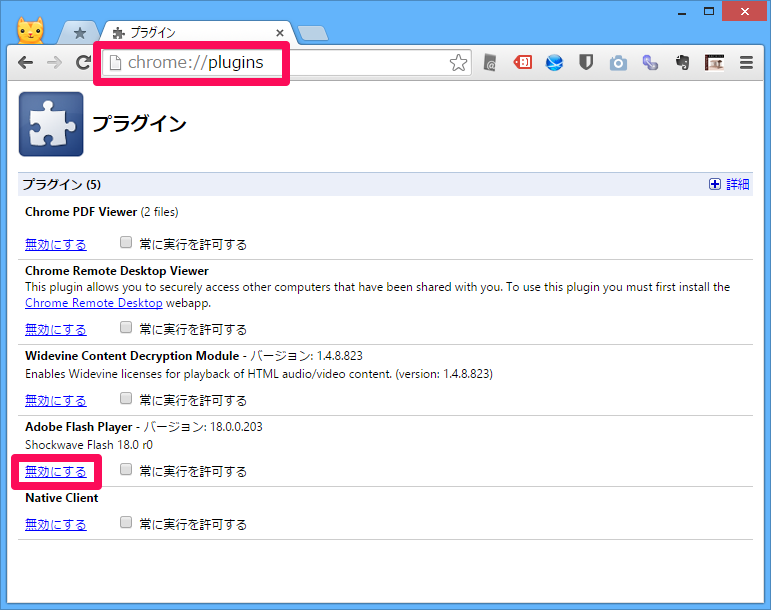Screen dimensions: 771x610
Task: Open the Chrome hamburger menu
Action: [746, 63]
